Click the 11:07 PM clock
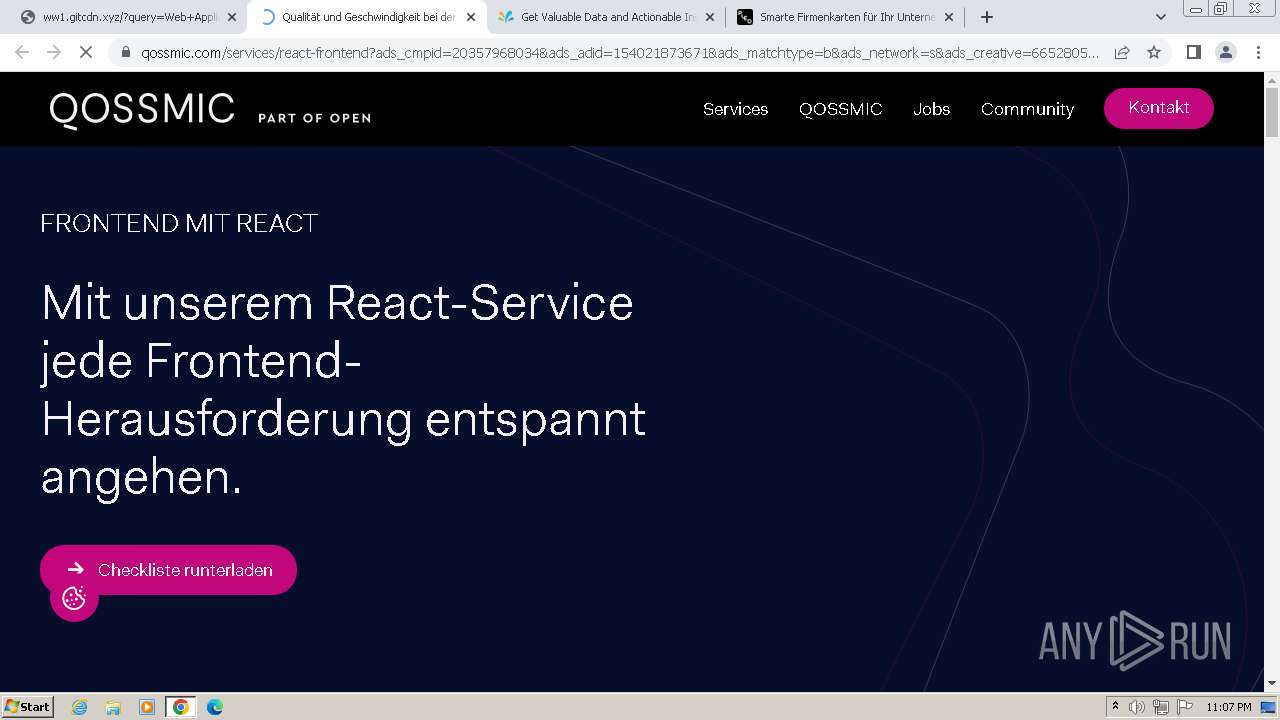 (1229, 707)
